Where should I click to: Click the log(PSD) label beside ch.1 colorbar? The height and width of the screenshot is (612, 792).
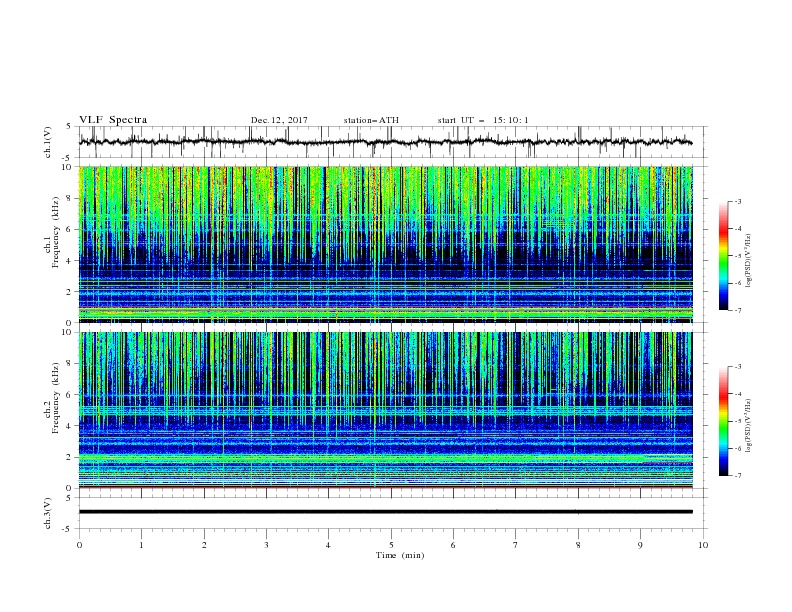pos(749,260)
